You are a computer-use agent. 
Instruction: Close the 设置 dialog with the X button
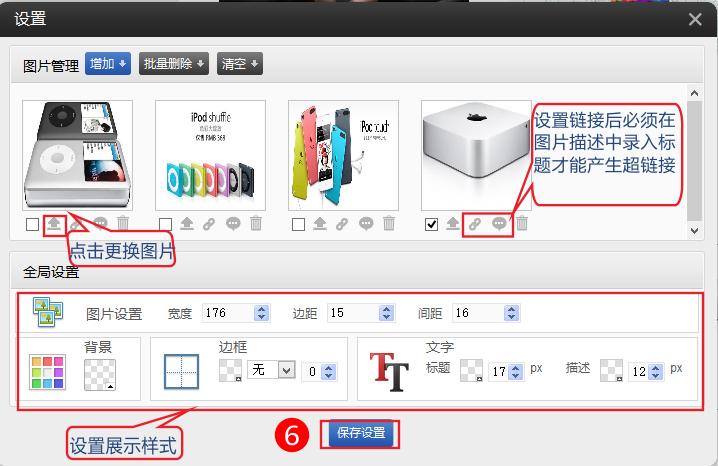[695, 18]
